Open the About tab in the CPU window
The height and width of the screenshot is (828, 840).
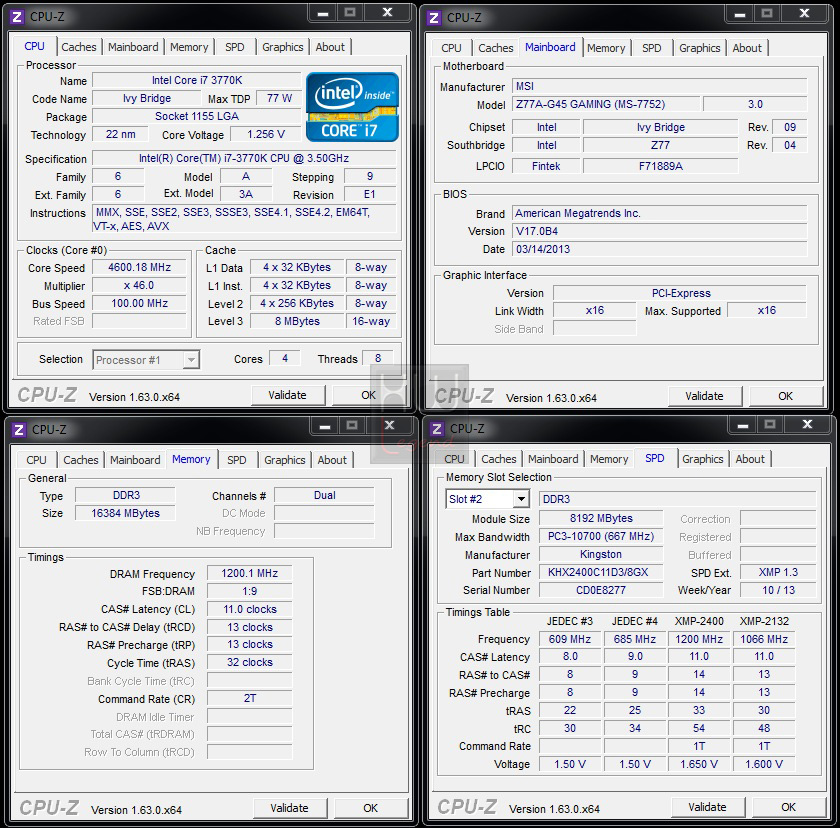tap(330, 47)
